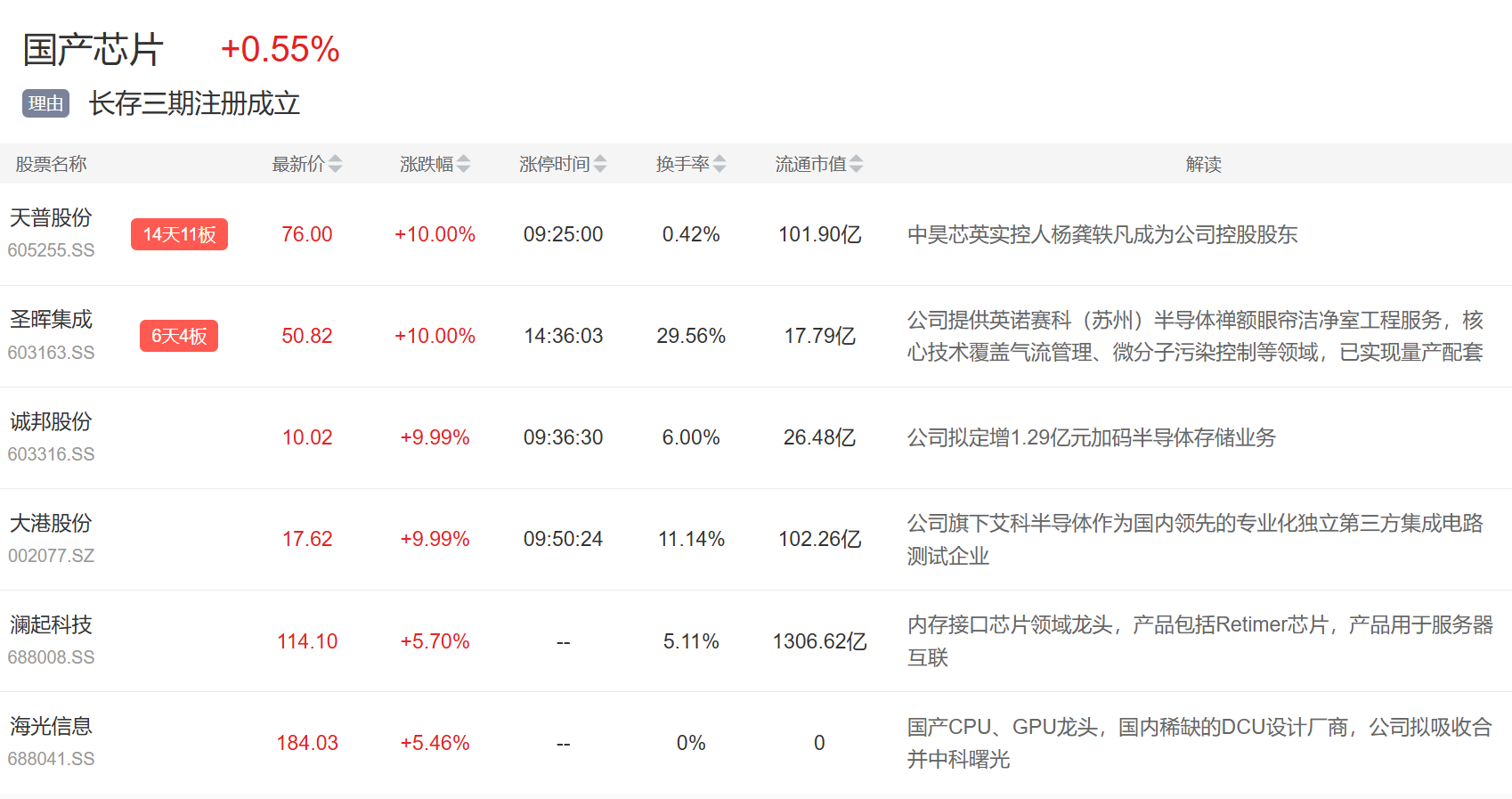Viewport: 1512px width, 799px height.
Task: Click the 股票名称 column header
Action: pyautogui.click(x=51, y=164)
